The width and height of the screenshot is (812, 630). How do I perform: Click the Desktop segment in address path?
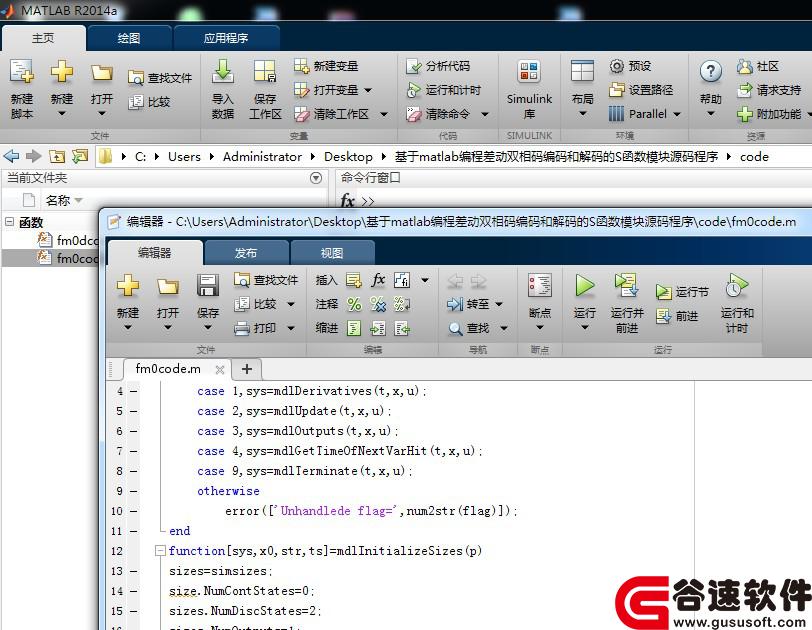tap(348, 156)
